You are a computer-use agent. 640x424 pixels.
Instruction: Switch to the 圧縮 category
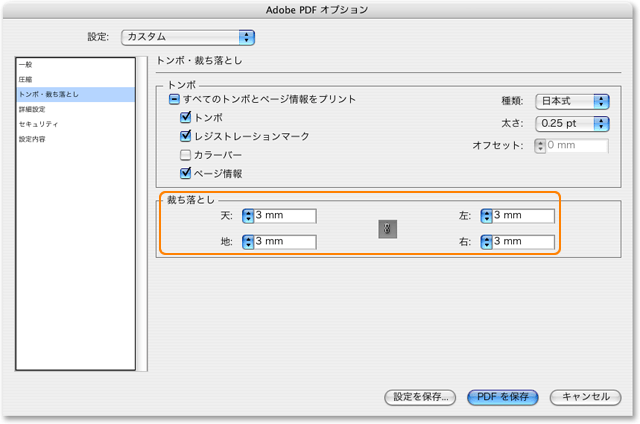pos(25,79)
